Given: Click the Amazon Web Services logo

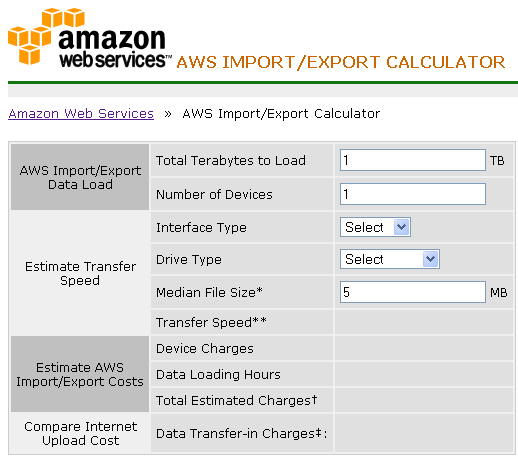Looking at the screenshot, I should point(90,37).
